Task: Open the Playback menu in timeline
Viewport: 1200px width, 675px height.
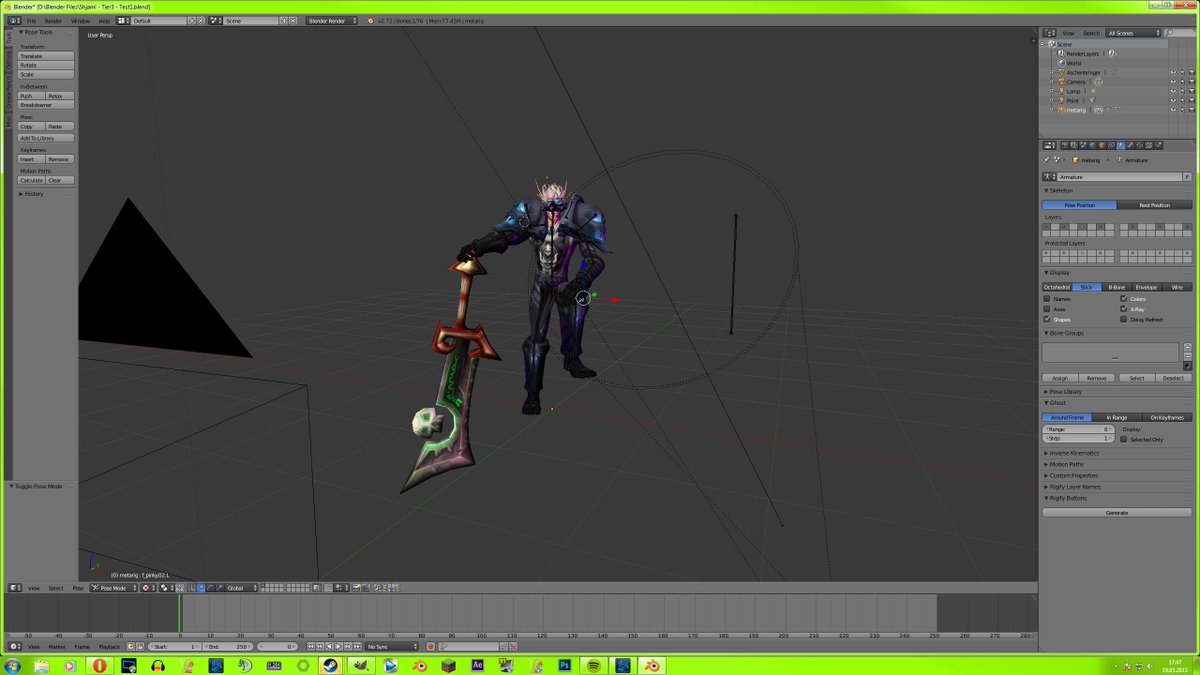Action: [108, 647]
